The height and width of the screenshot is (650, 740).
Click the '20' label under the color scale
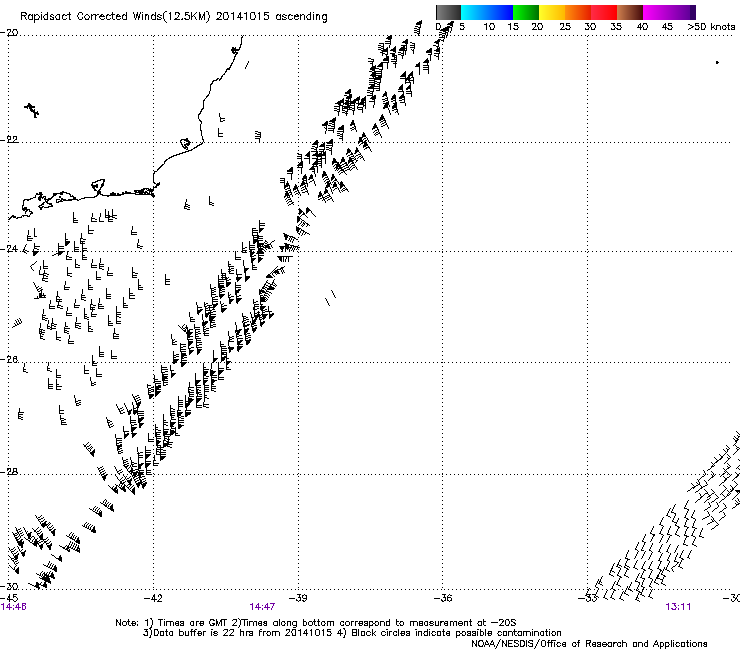point(537,27)
